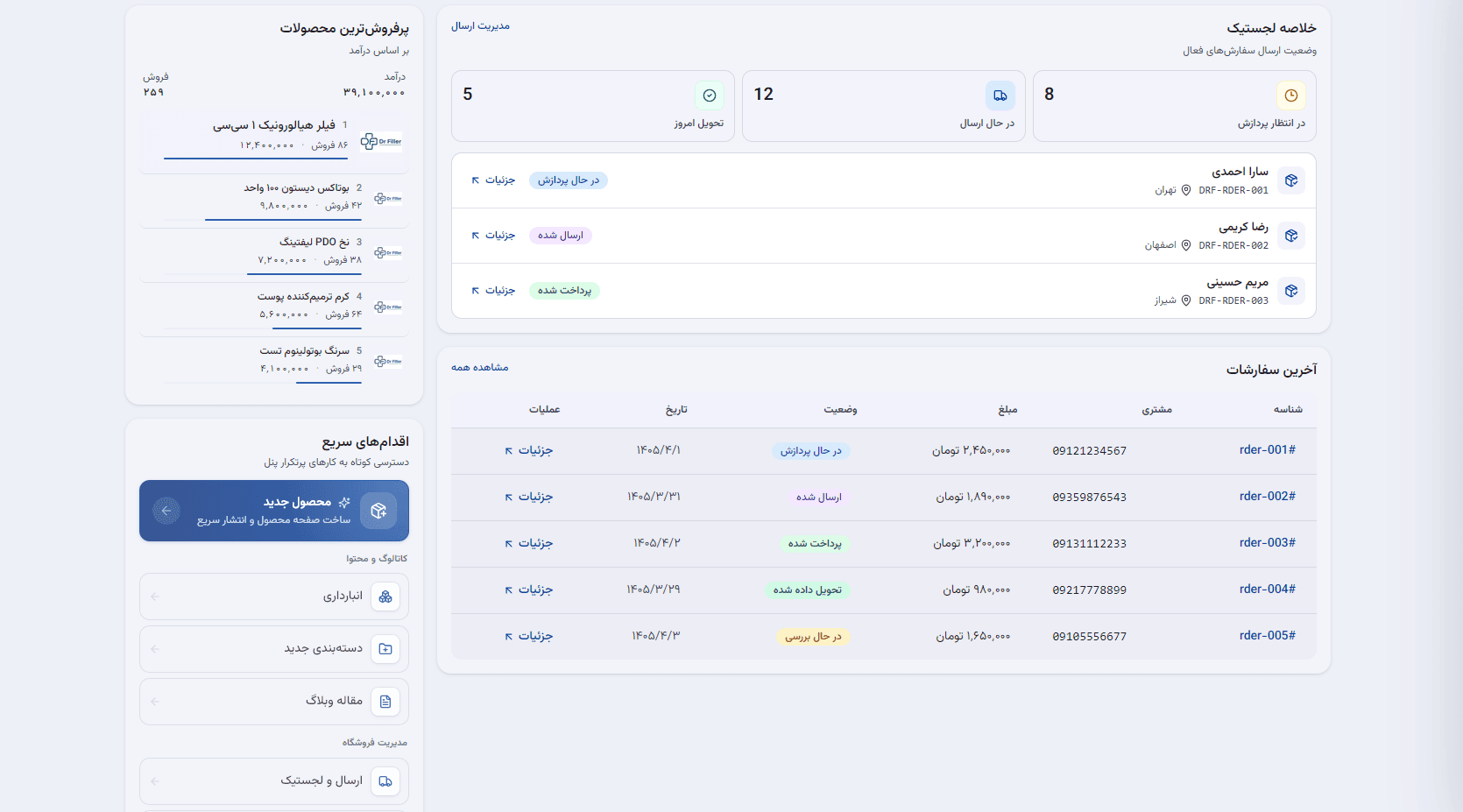
Task: Click the location pin next to تهران
Action: (1186, 190)
